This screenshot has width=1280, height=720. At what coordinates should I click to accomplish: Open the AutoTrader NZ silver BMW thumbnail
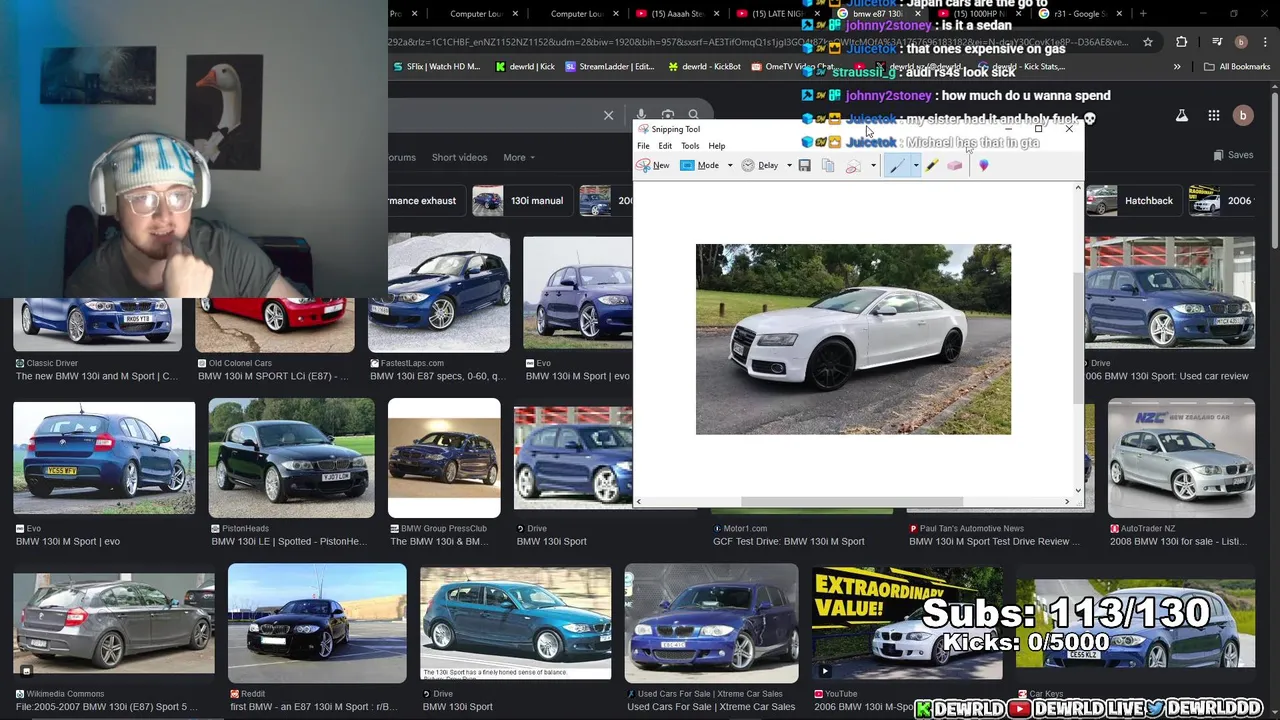point(1181,458)
